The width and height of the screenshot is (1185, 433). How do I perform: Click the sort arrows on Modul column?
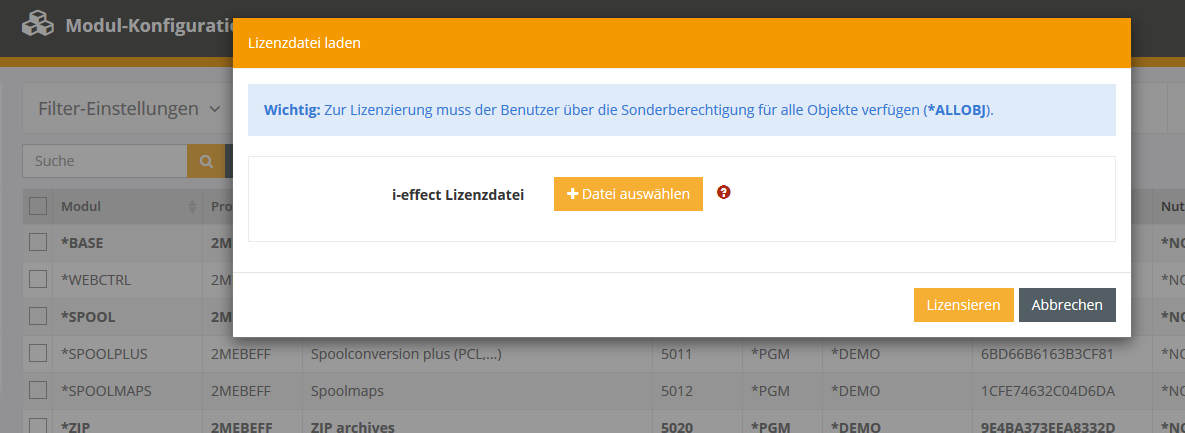click(192, 207)
